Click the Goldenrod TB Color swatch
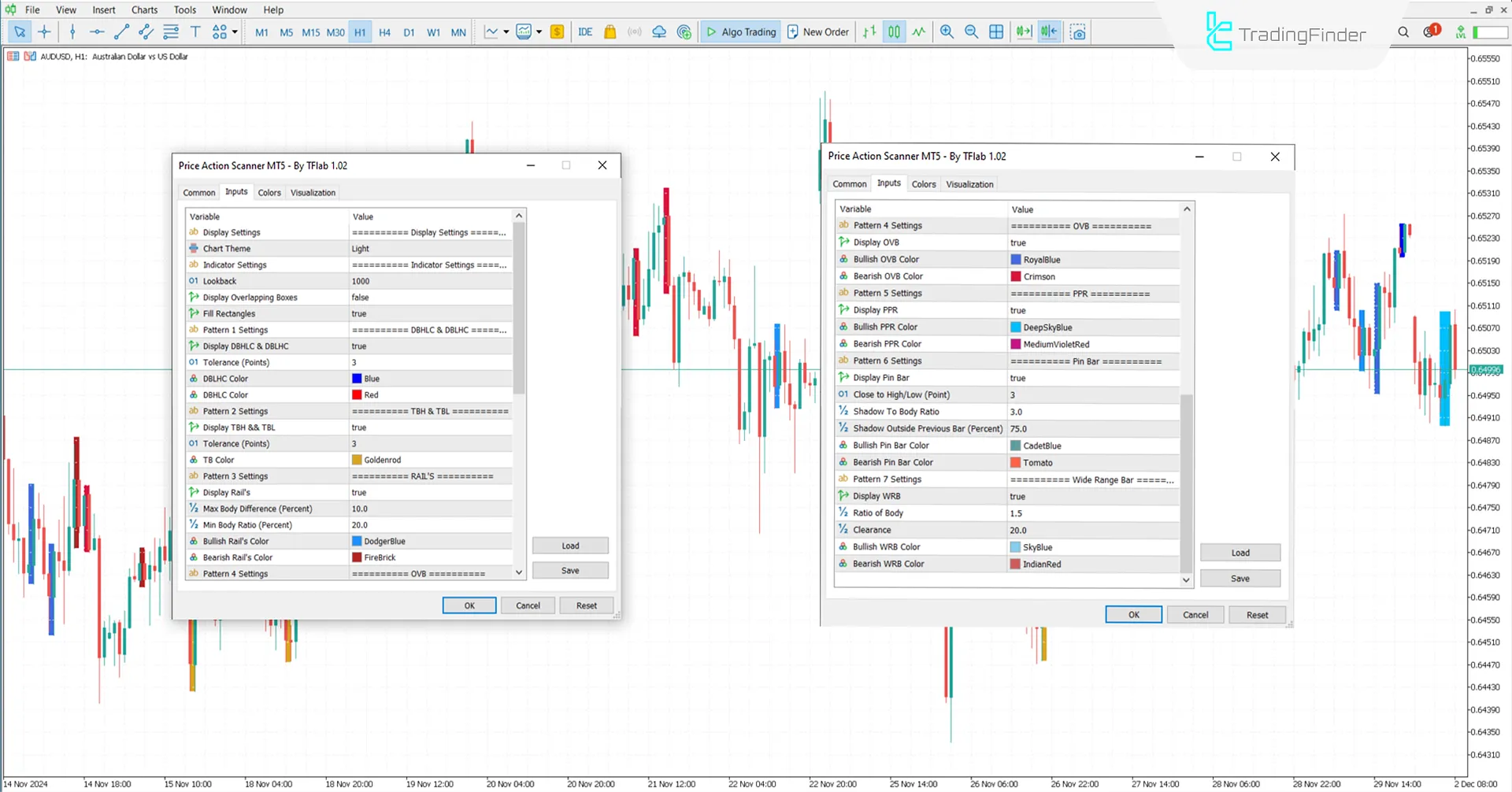Viewport: 1512px width, 792px height. (357, 459)
